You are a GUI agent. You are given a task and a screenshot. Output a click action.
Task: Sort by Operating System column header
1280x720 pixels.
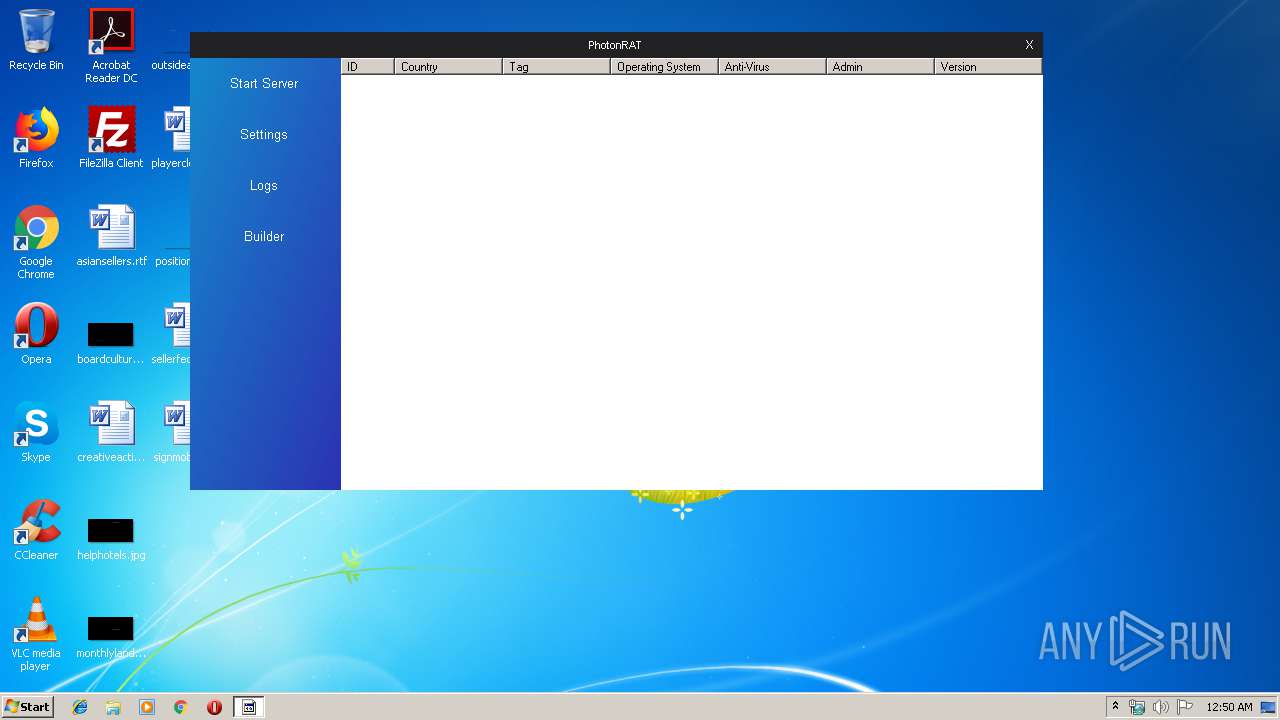(664, 67)
